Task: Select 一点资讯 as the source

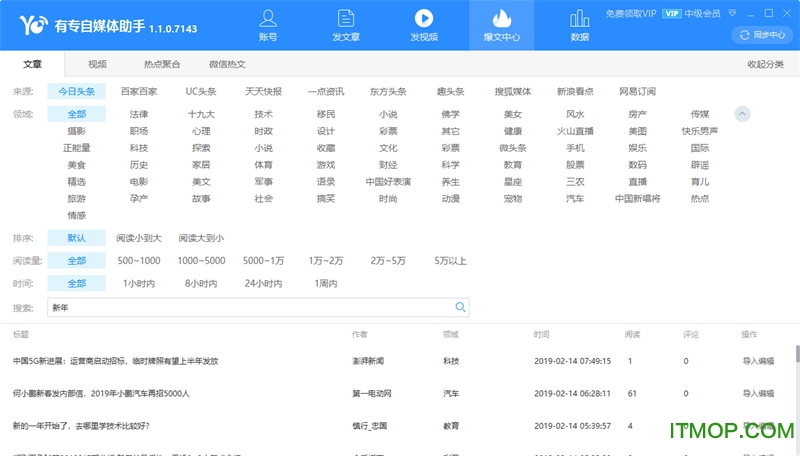Action: 326,91
